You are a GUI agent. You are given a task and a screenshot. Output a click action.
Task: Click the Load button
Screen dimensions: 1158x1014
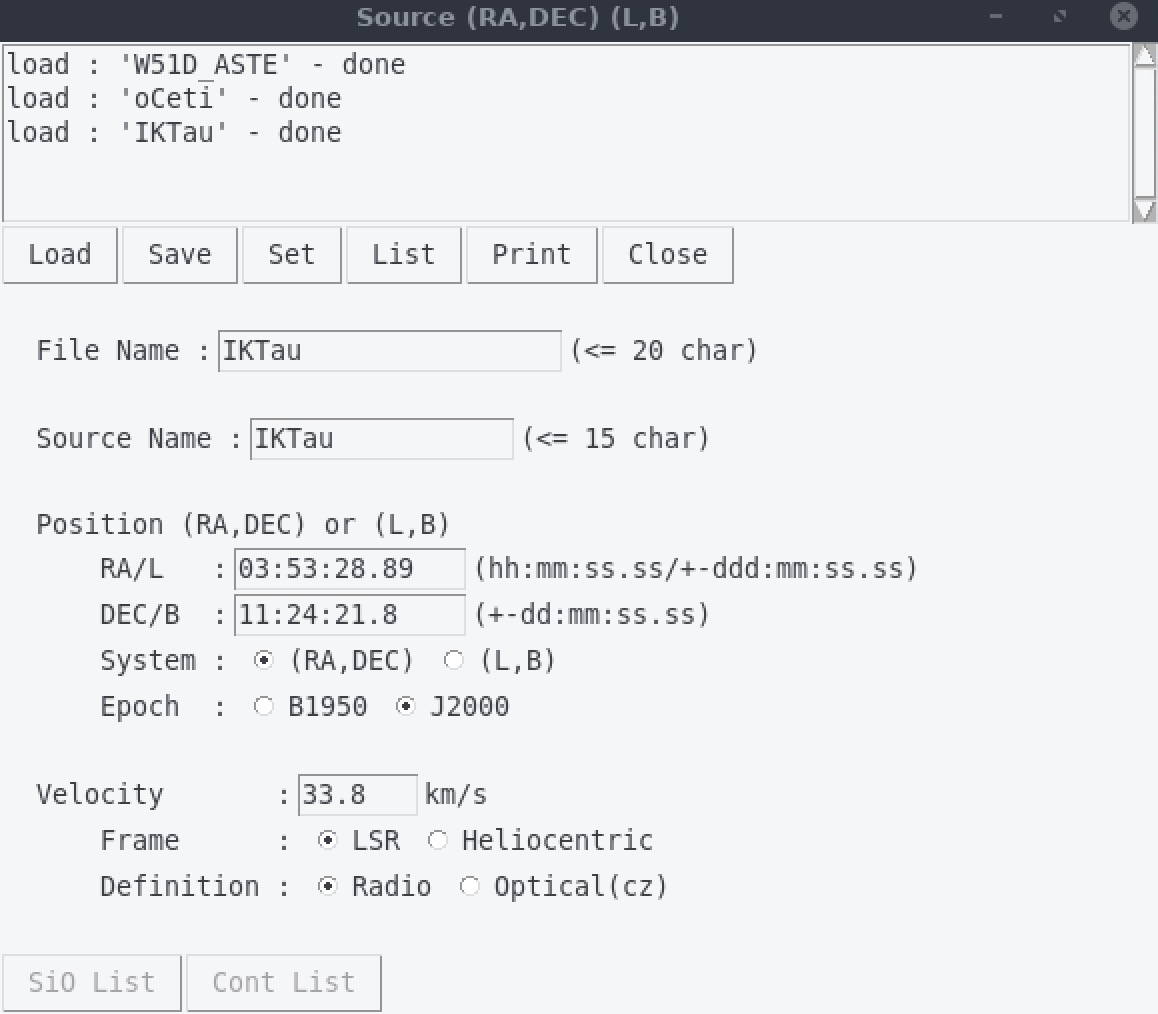(60, 255)
